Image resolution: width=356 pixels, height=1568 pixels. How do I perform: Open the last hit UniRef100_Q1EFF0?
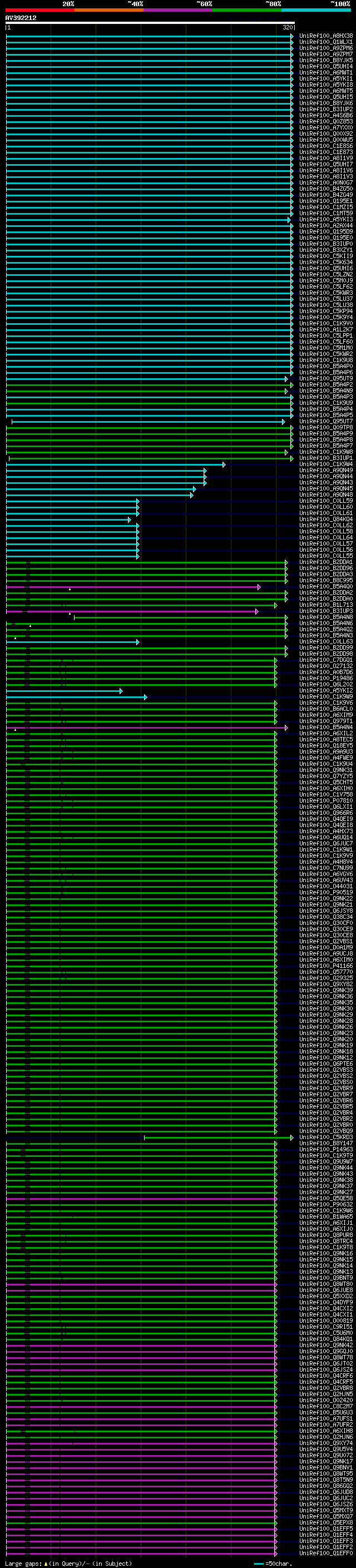click(325, 1554)
